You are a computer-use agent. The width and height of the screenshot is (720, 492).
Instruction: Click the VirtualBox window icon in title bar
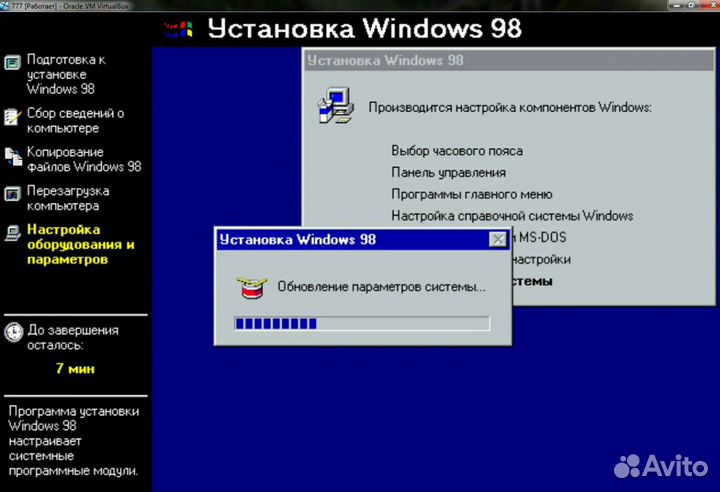click(5, 6)
